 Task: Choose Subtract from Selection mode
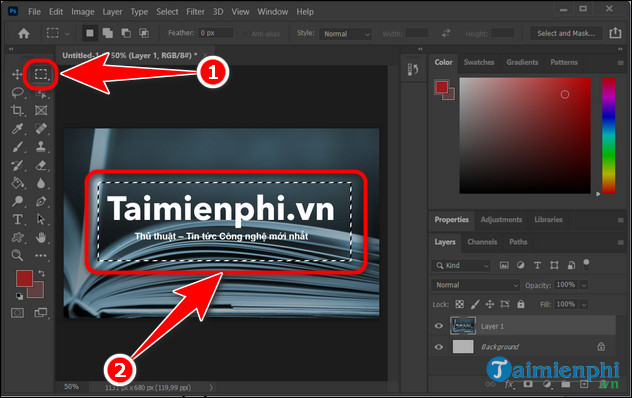[126, 33]
